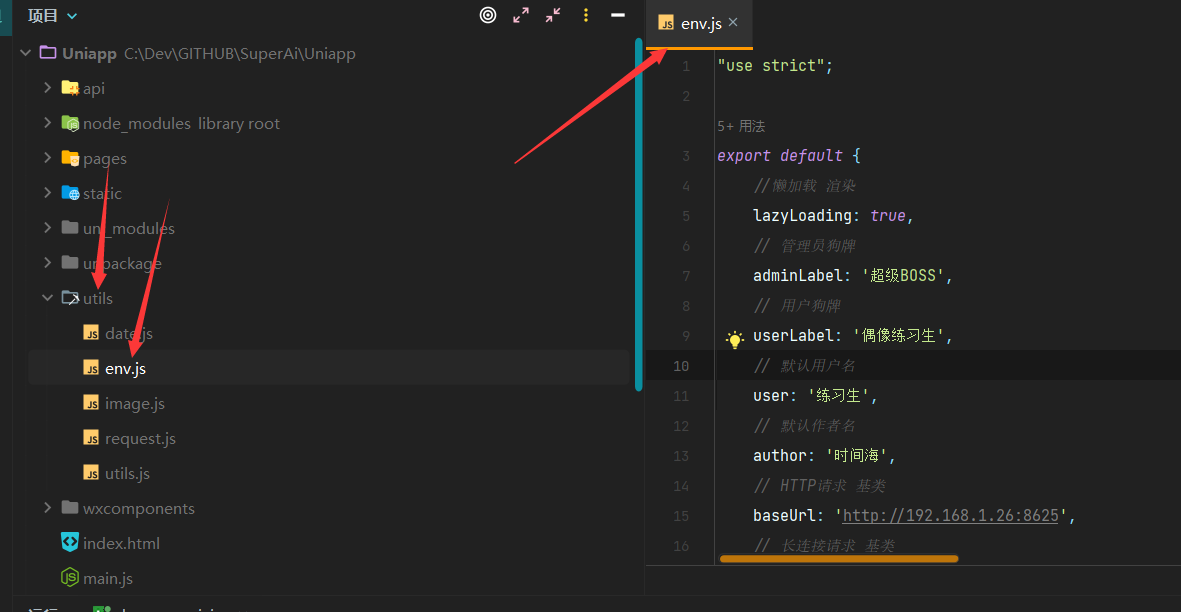Select the static folder icon
This screenshot has height=612, width=1181.
(70, 193)
